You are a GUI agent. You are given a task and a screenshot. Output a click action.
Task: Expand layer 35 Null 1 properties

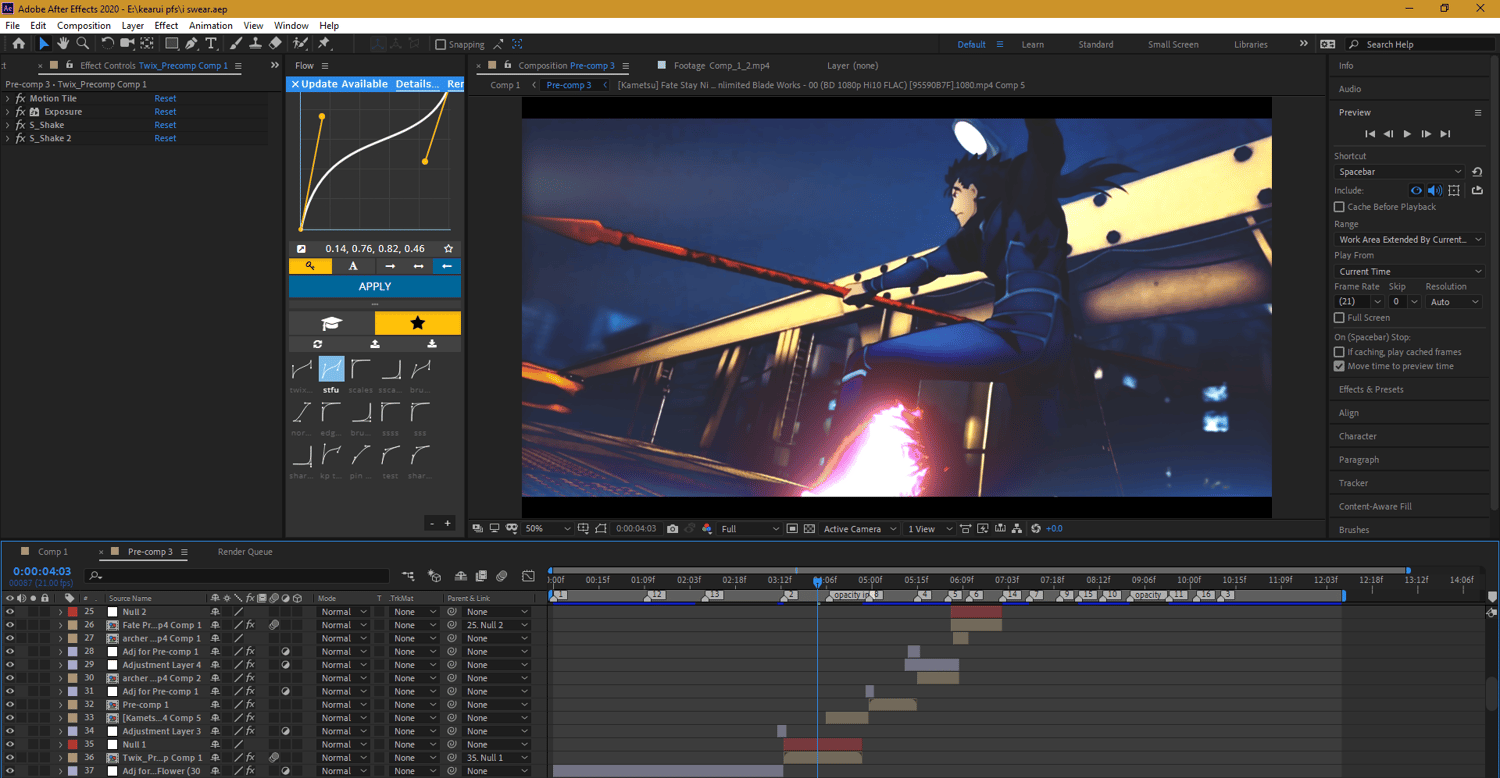(59, 745)
